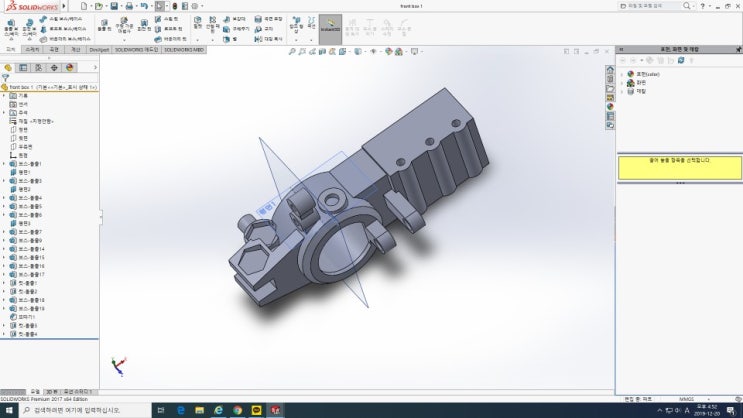Click the Open file icon
Screen dimensions: 743x418
point(99,6)
